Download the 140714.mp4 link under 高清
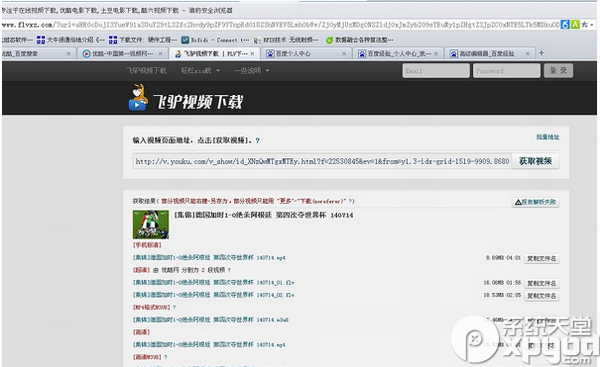 (x=209, y=345)
